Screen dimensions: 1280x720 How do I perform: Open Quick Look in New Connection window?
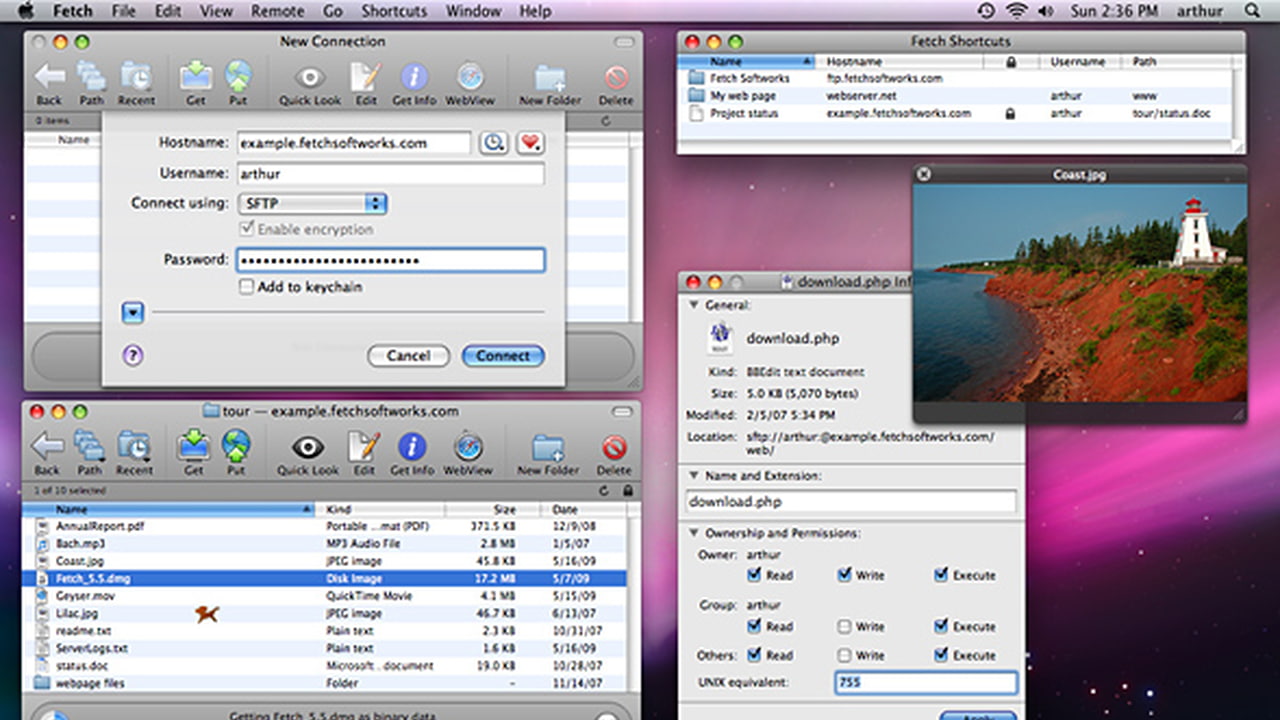click(x=310, y=77)
